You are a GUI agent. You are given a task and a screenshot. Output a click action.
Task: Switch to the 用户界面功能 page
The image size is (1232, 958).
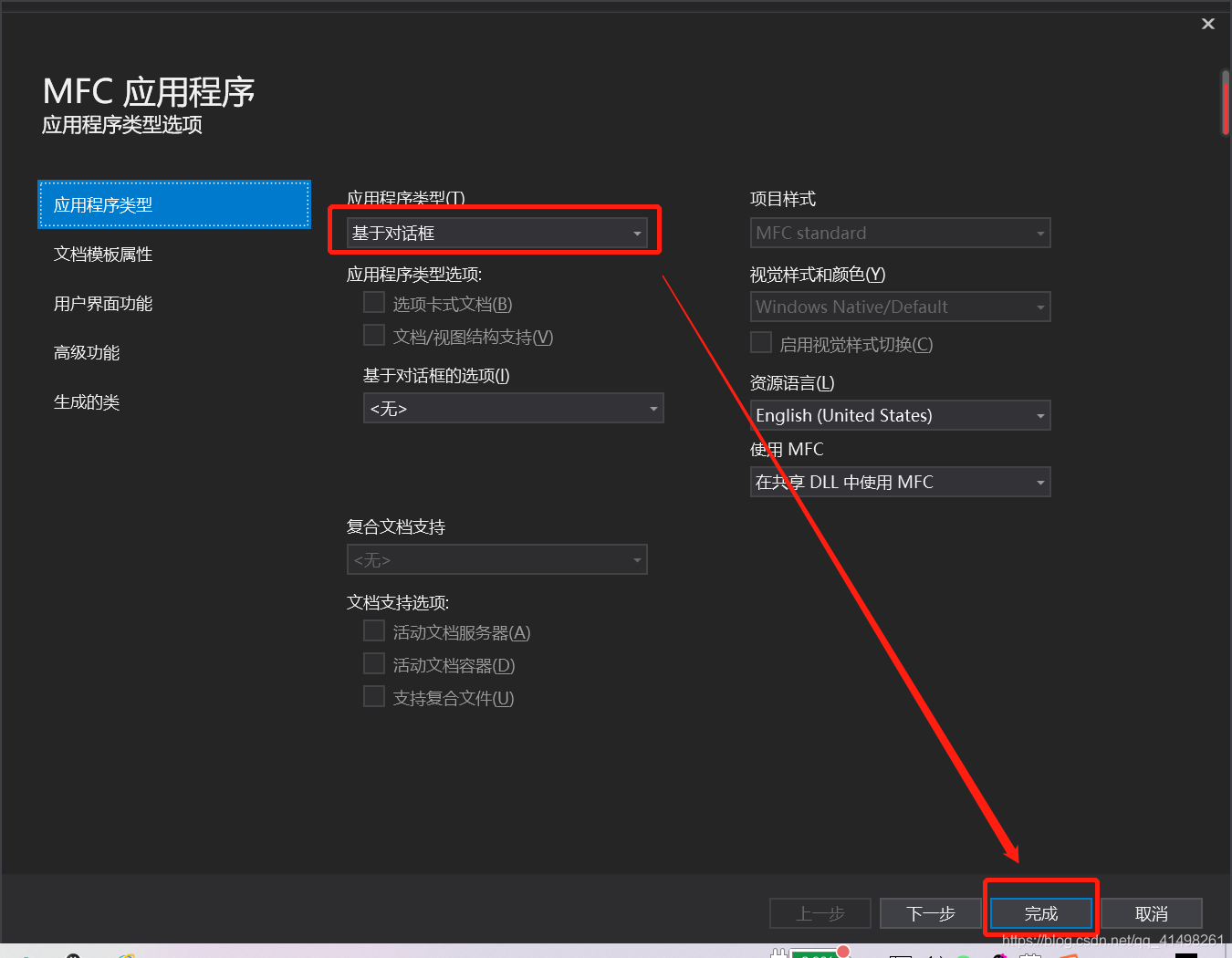click(x=103, y=304)
